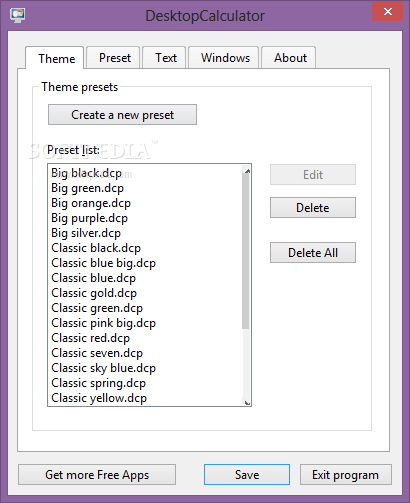Show the About tab
The width and height of the screenshot is (410, 503).
pos(289,58)
